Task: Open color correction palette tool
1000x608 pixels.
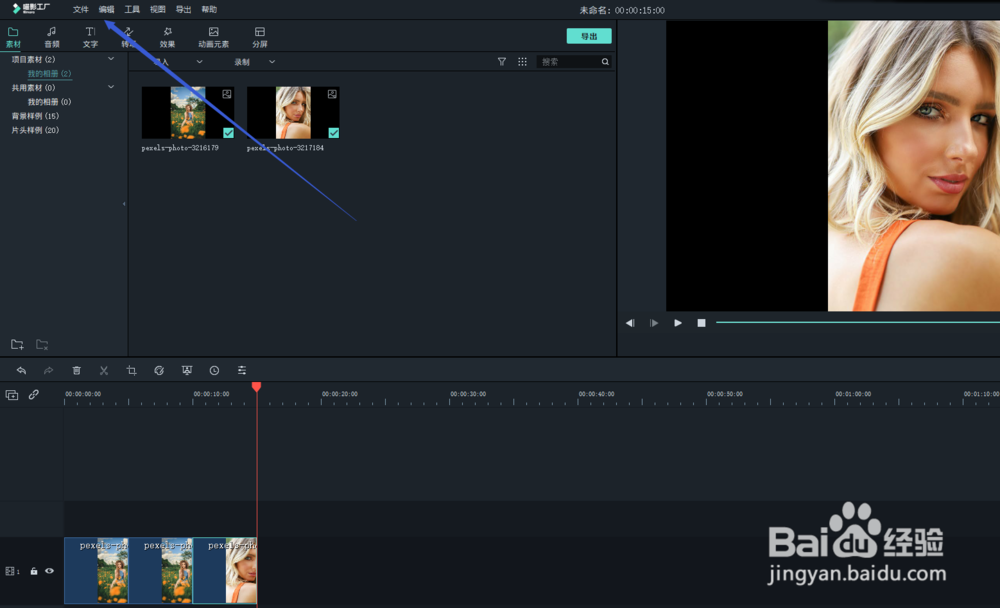Action: tap(159, 370)
